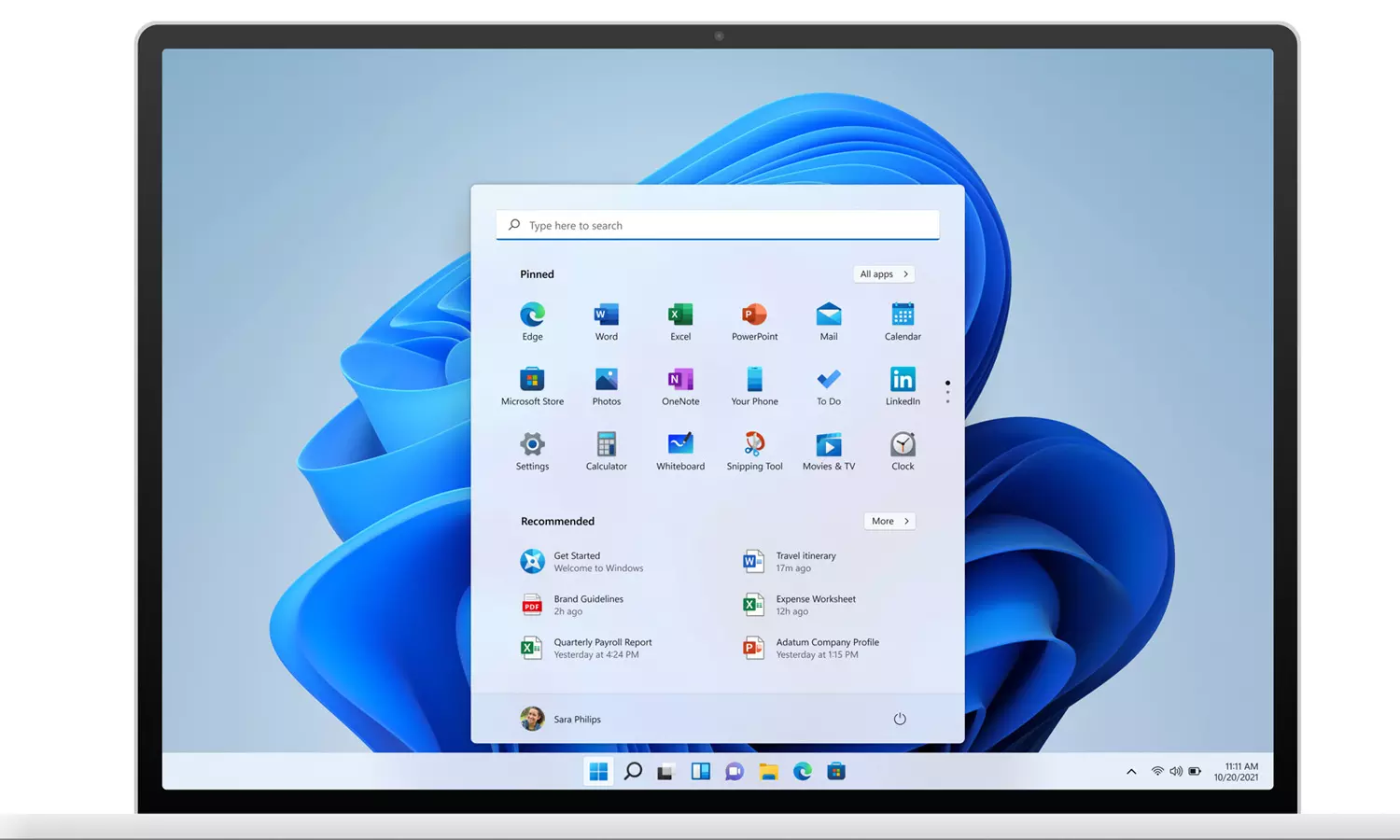
Task: Go to next pinned page dots
Action: point(947,391)
